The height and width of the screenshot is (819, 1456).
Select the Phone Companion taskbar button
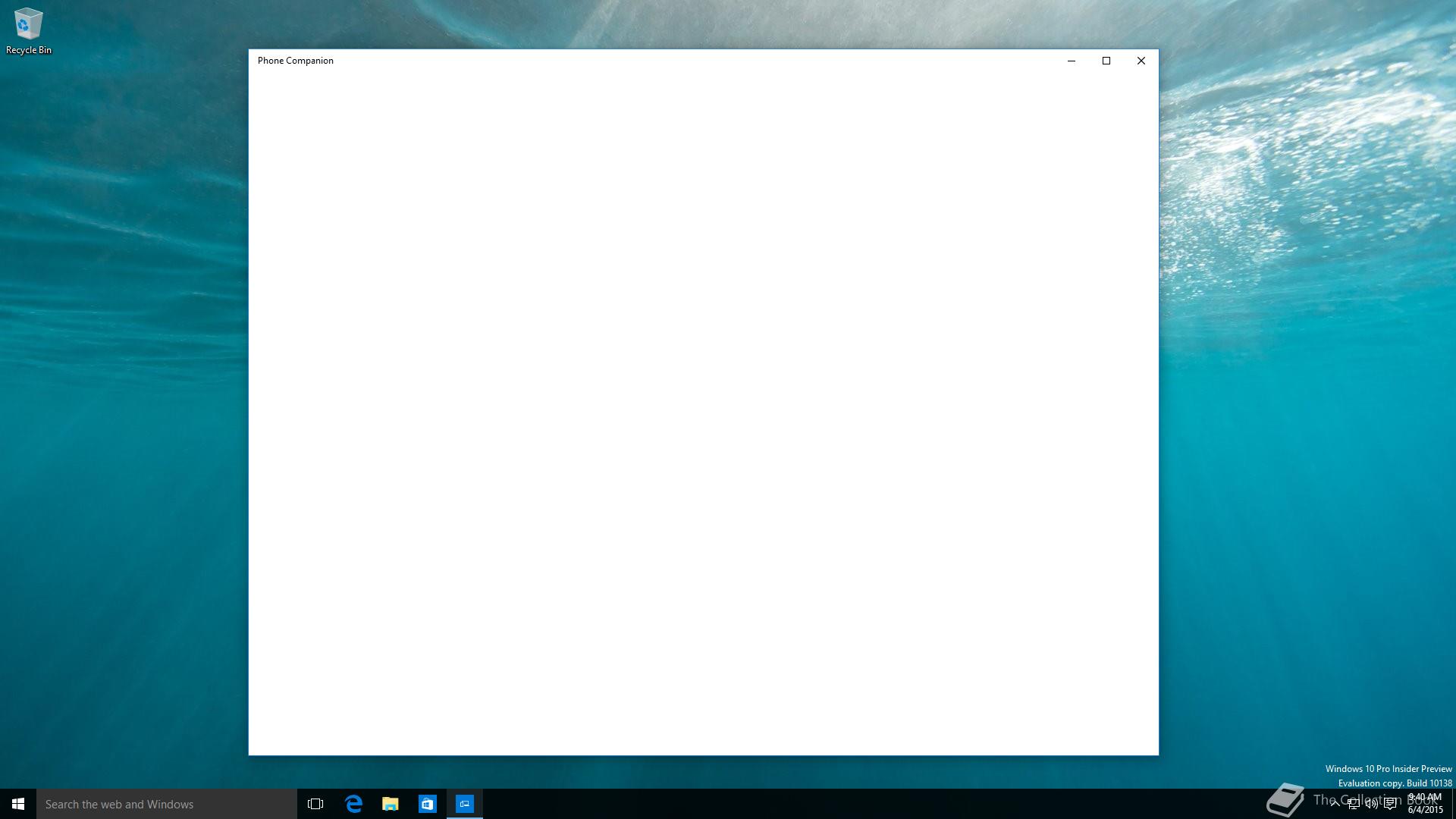point(465,804)
